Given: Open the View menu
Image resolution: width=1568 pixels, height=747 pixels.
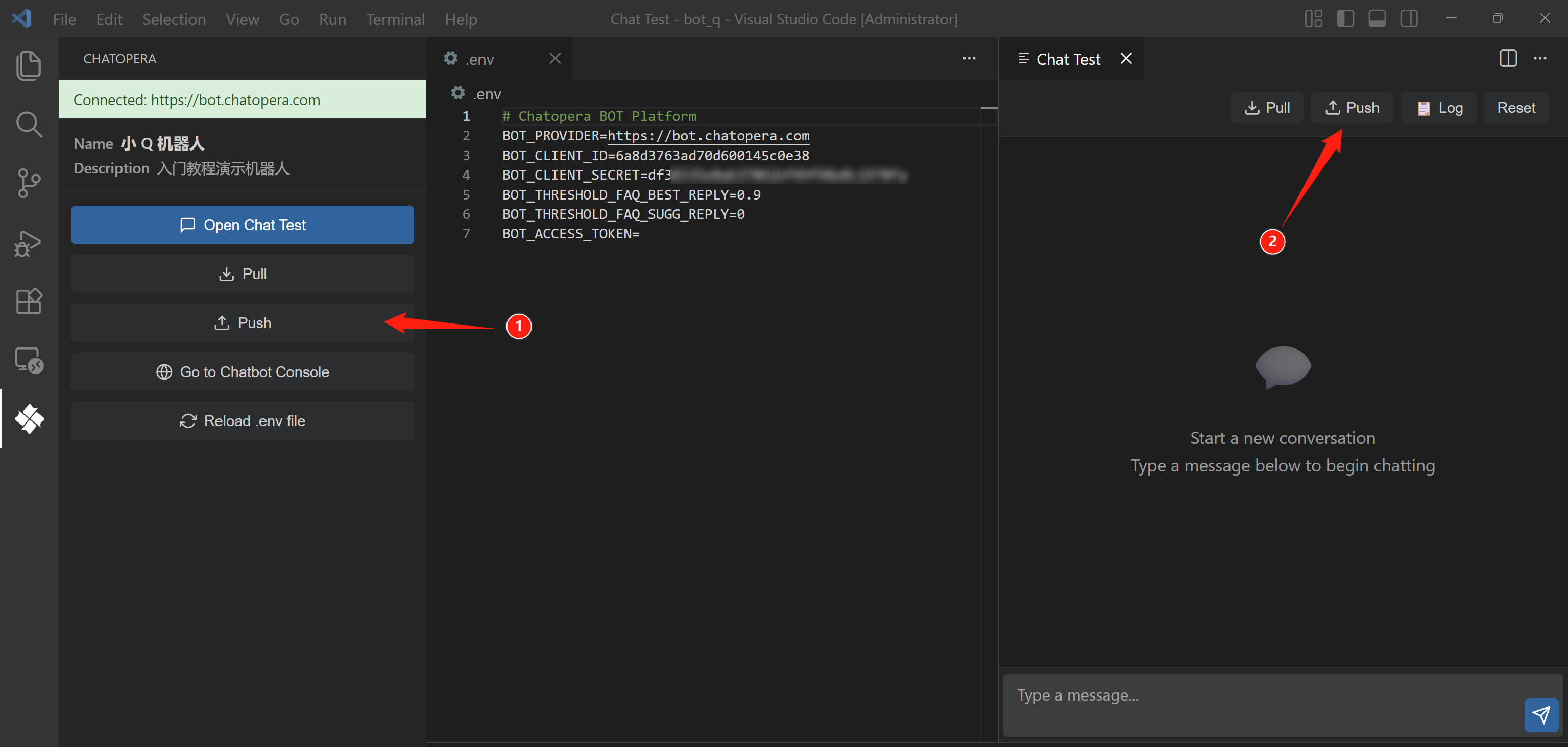Looking at the screenshot, I should coord(242,19).
